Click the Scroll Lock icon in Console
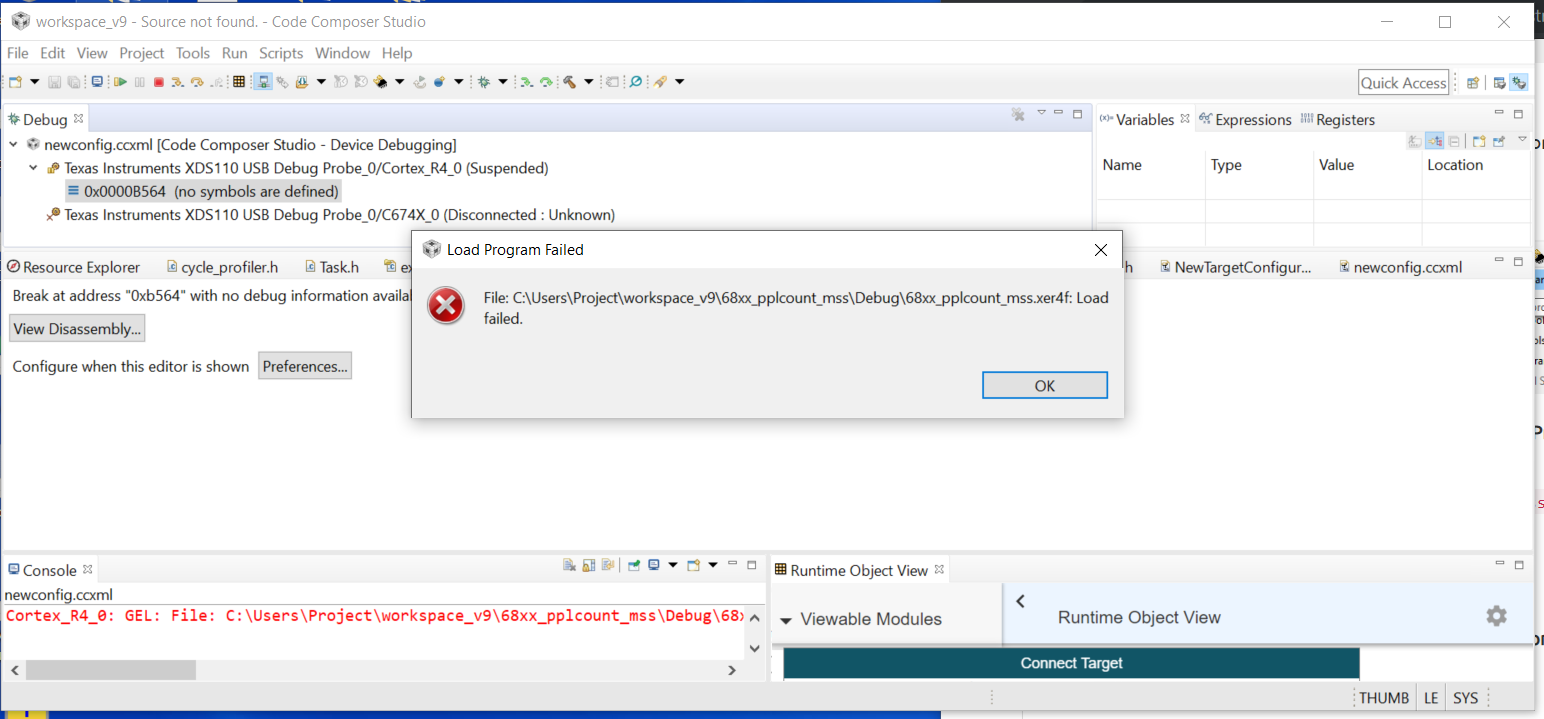The image size is (1544, 719). click(589, 565)
